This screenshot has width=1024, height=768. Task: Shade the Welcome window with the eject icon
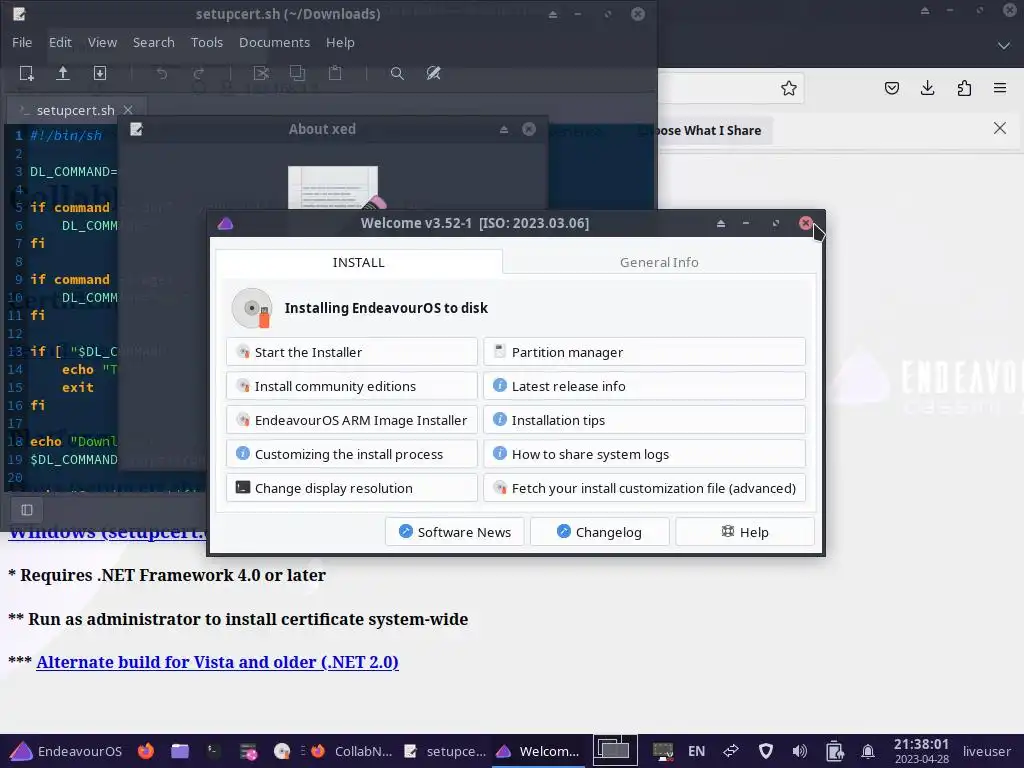[x=721, y=223]
